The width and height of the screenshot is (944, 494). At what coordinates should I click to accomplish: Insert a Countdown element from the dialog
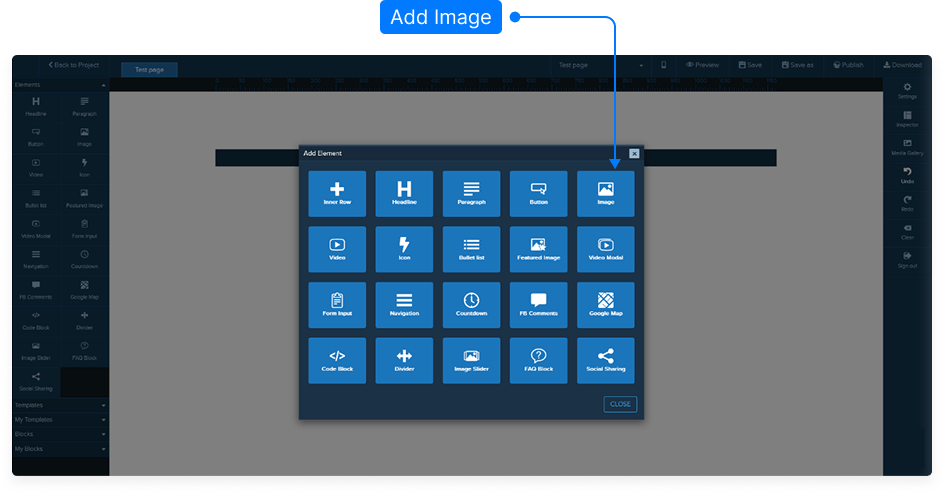(471, 305)
